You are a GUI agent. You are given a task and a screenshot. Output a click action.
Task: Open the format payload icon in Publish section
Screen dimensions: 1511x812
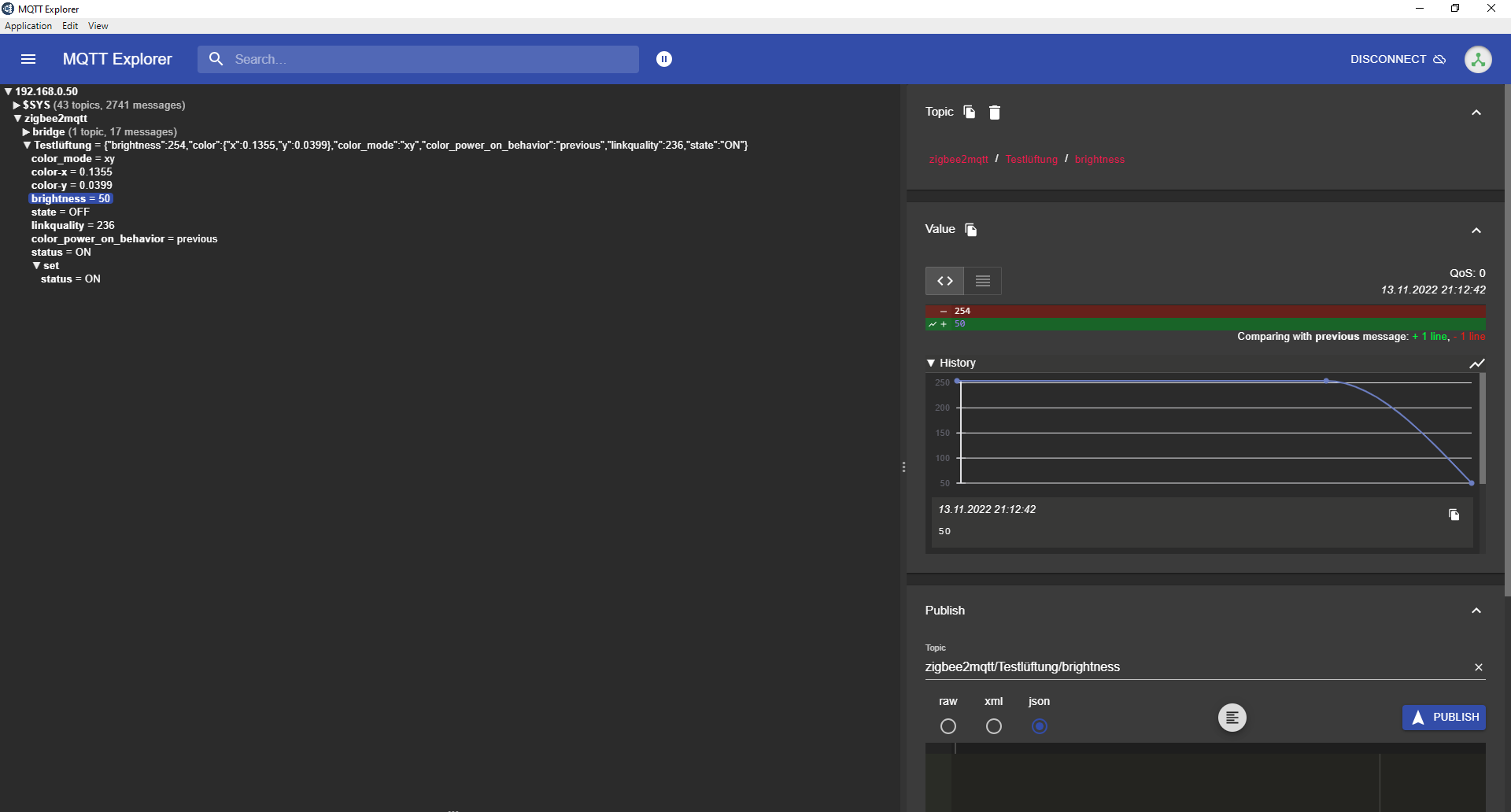pyautogui.click(x=1232, y=717)
